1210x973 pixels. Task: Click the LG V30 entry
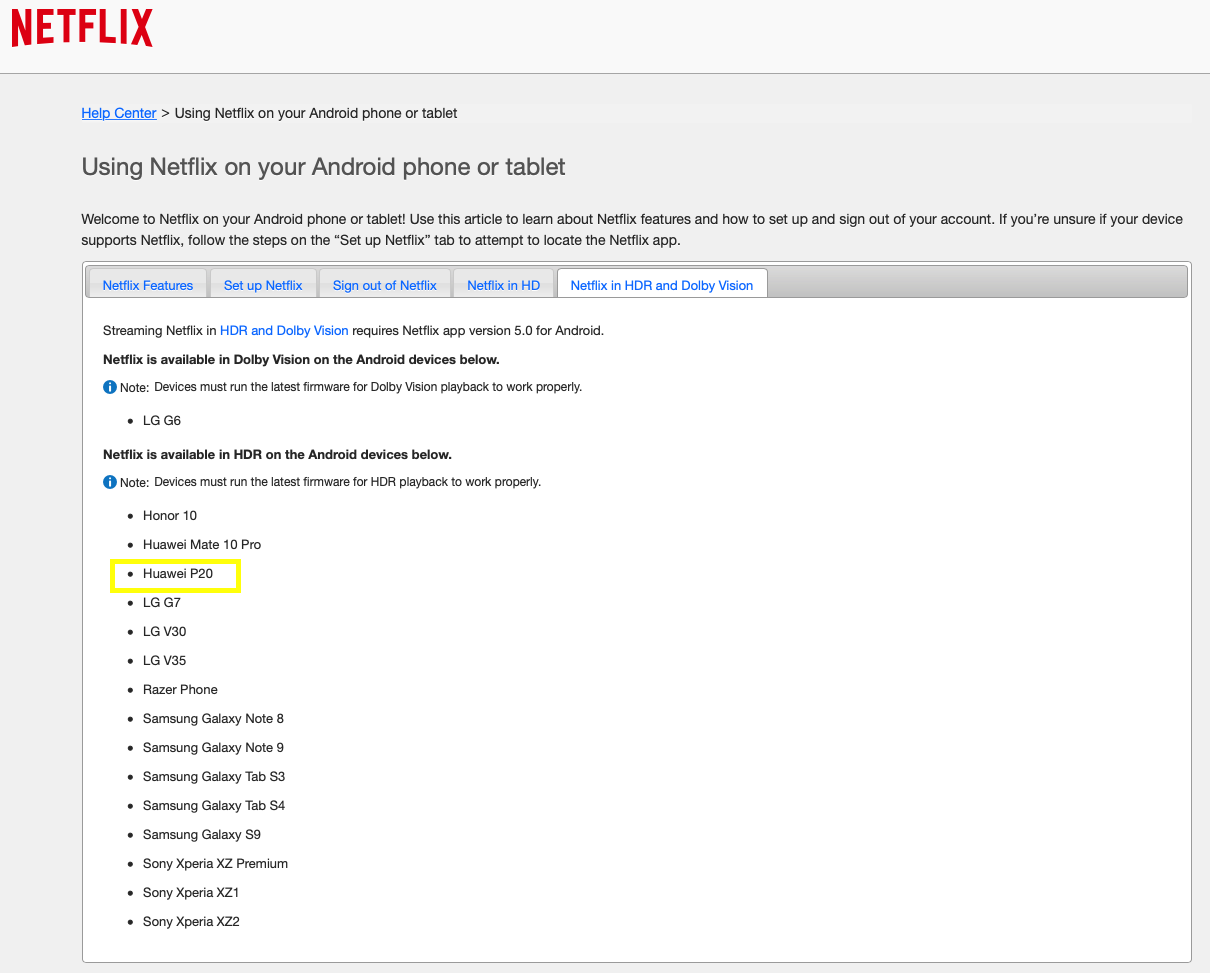[x=165, y=632]
